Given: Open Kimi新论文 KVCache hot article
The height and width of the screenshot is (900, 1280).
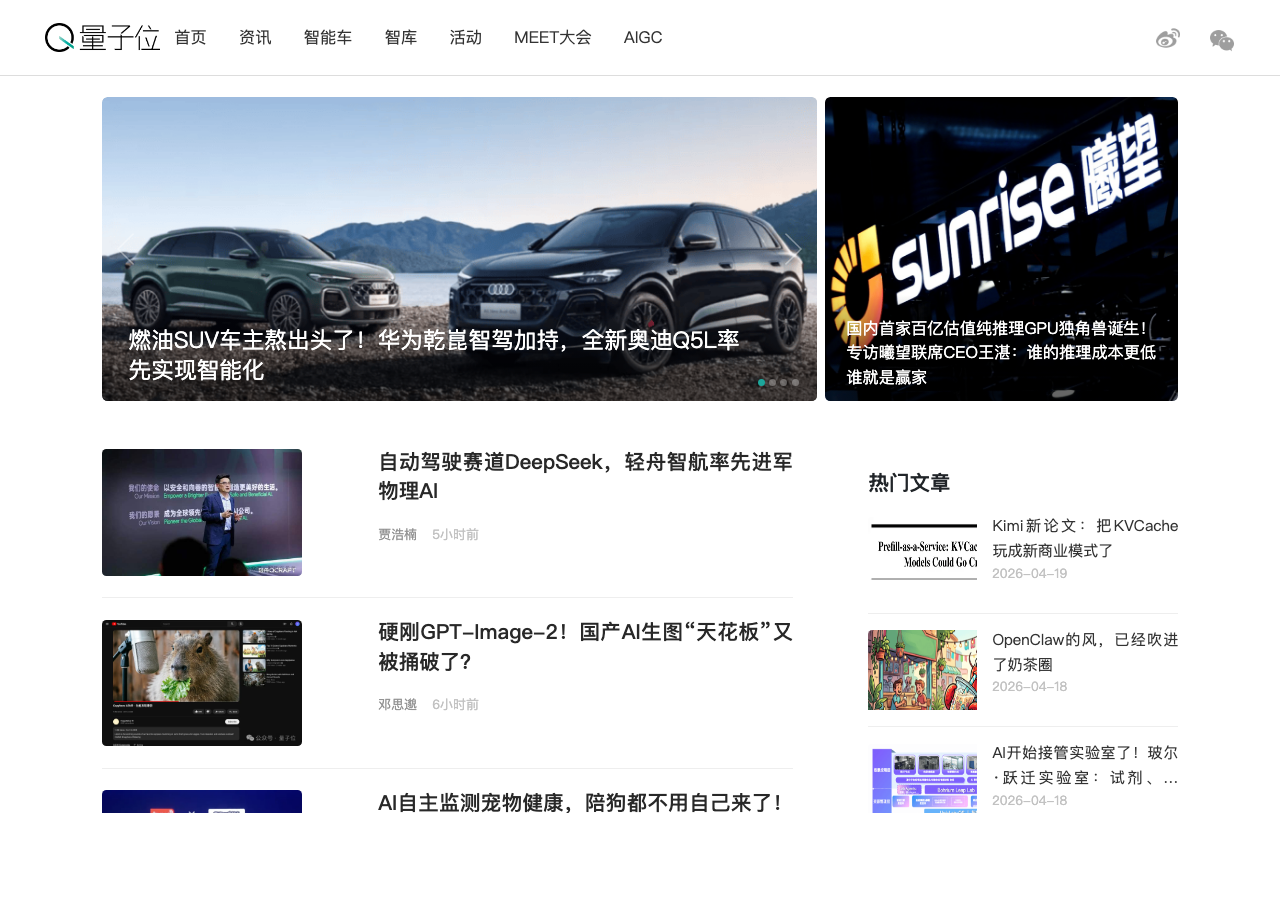Looking at the screenshot, I should [x=1085, y=538].
